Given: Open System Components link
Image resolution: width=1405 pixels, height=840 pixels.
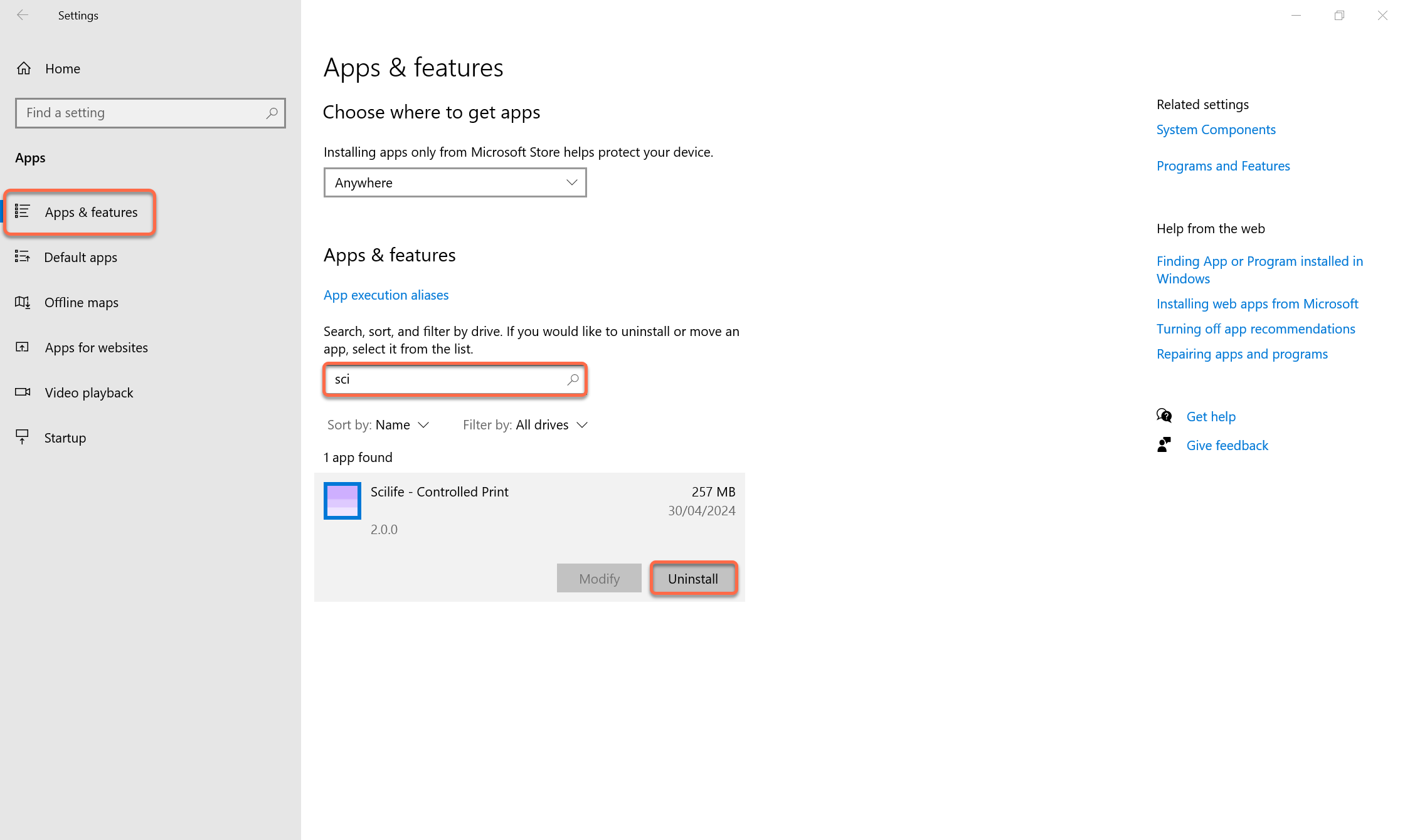Looking at the screenshot, I should [x=1216, y=129].
